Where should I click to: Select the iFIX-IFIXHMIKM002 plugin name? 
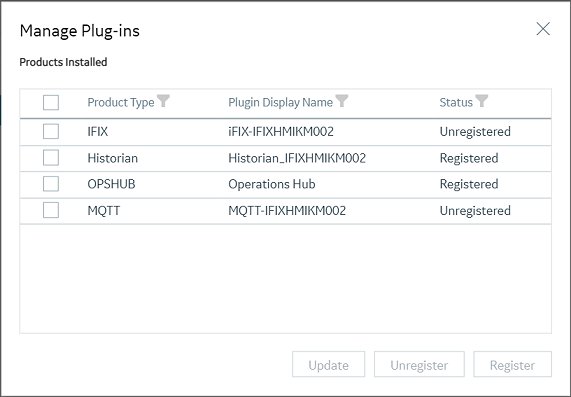coord(281,131)
